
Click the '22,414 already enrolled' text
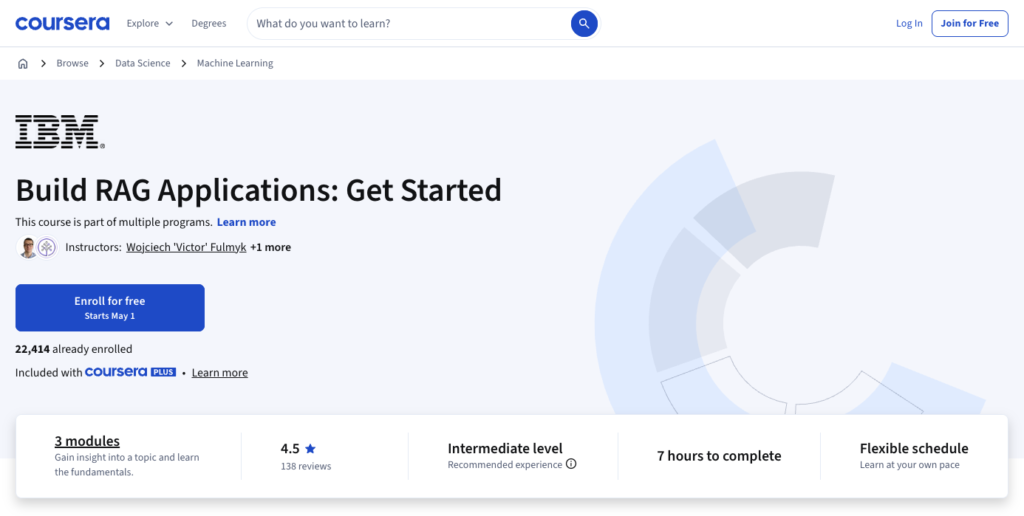coord(74,349)
